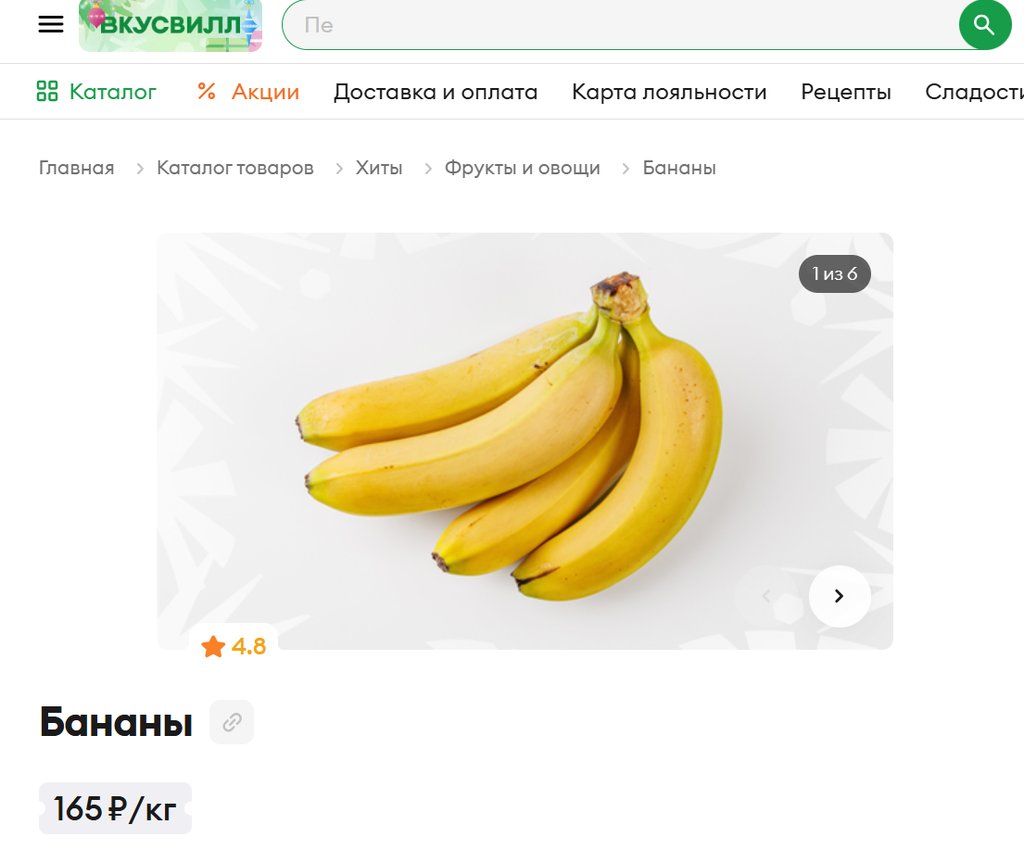Click the green search magnifier button

985,25
